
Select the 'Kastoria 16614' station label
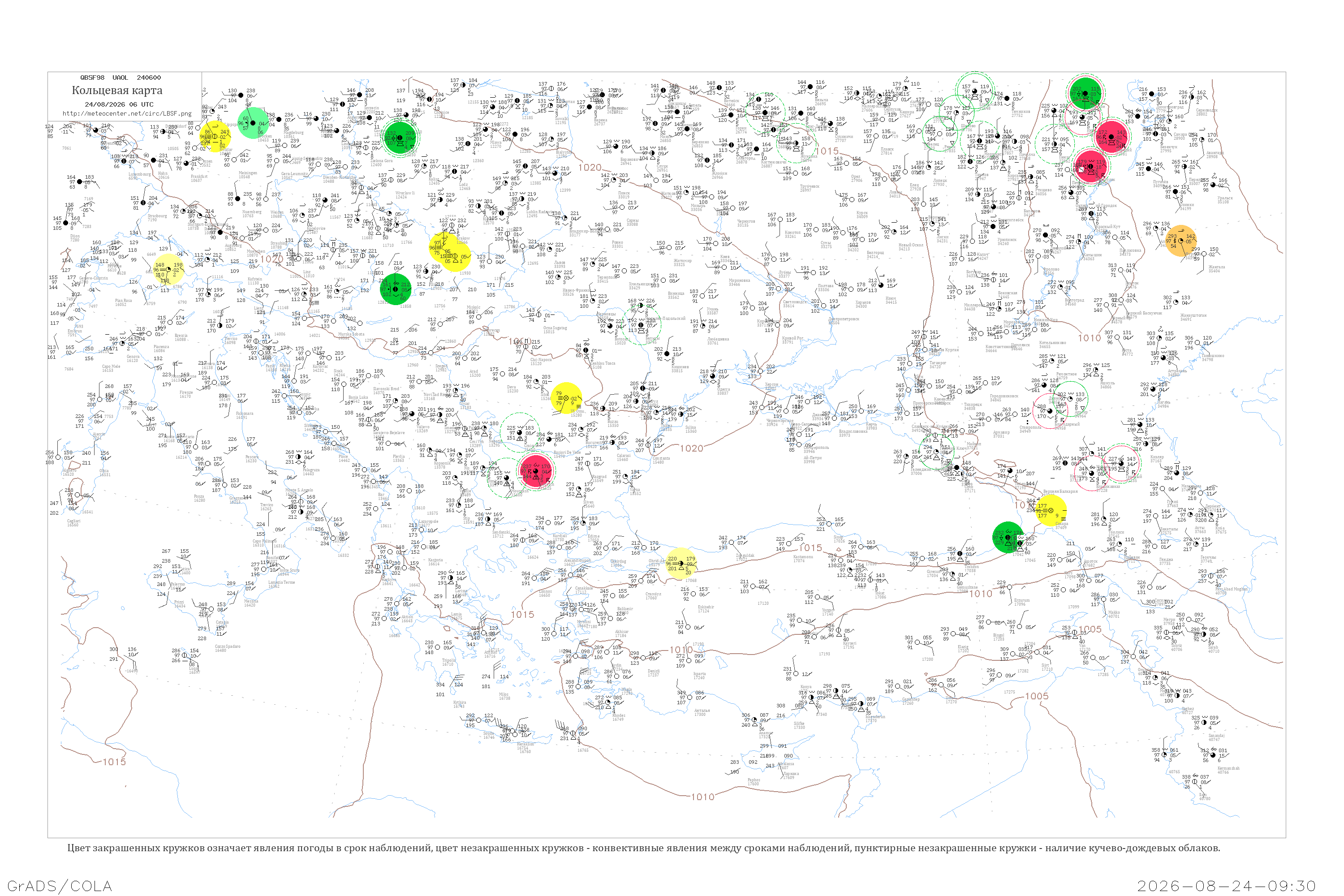(435, 562)
